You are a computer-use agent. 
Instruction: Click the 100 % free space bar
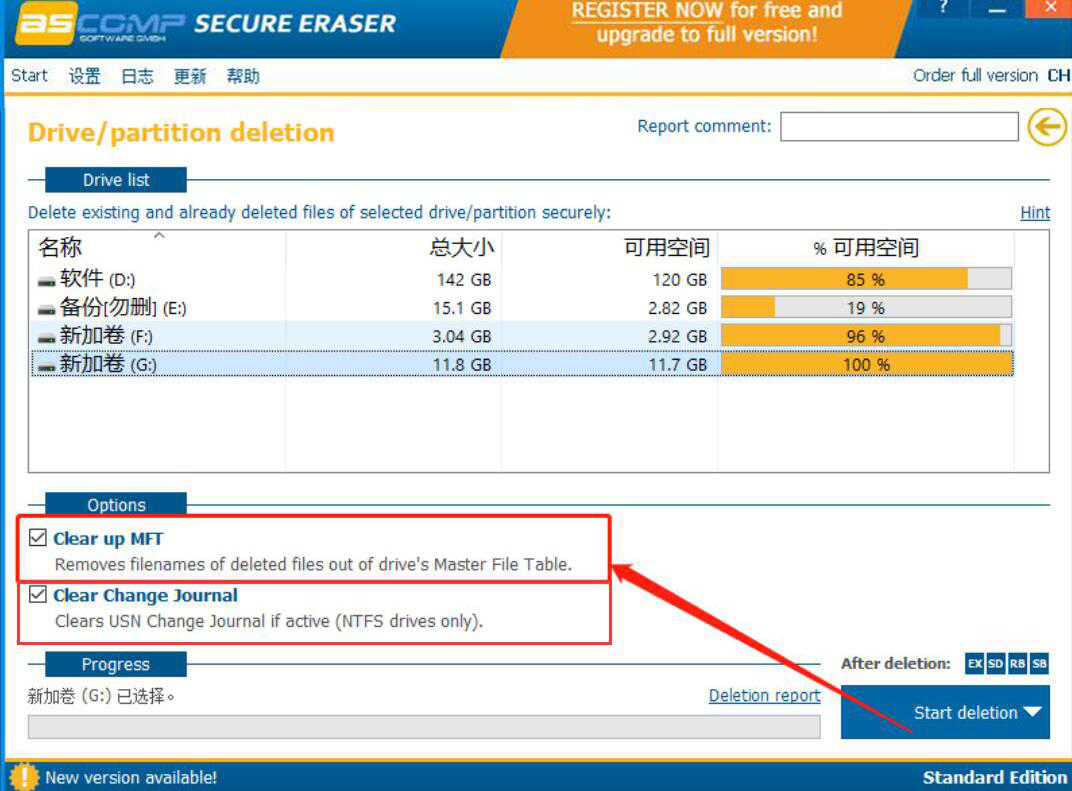(x=866, y=364)
